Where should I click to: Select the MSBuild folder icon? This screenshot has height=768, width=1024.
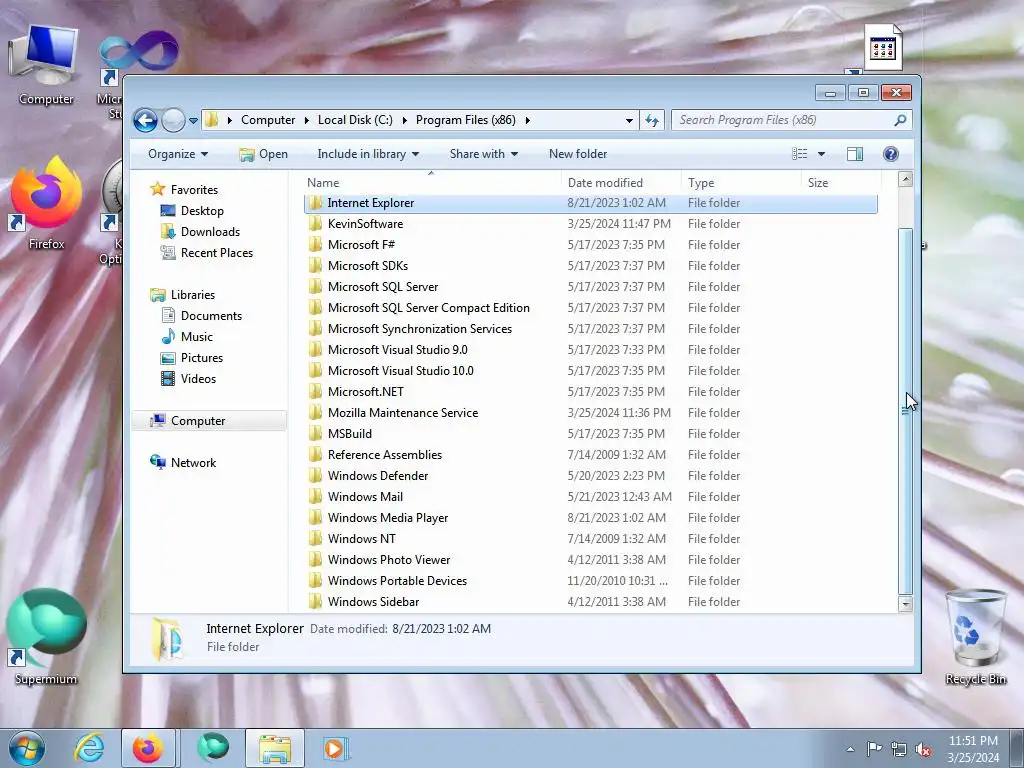click(315, 434)
